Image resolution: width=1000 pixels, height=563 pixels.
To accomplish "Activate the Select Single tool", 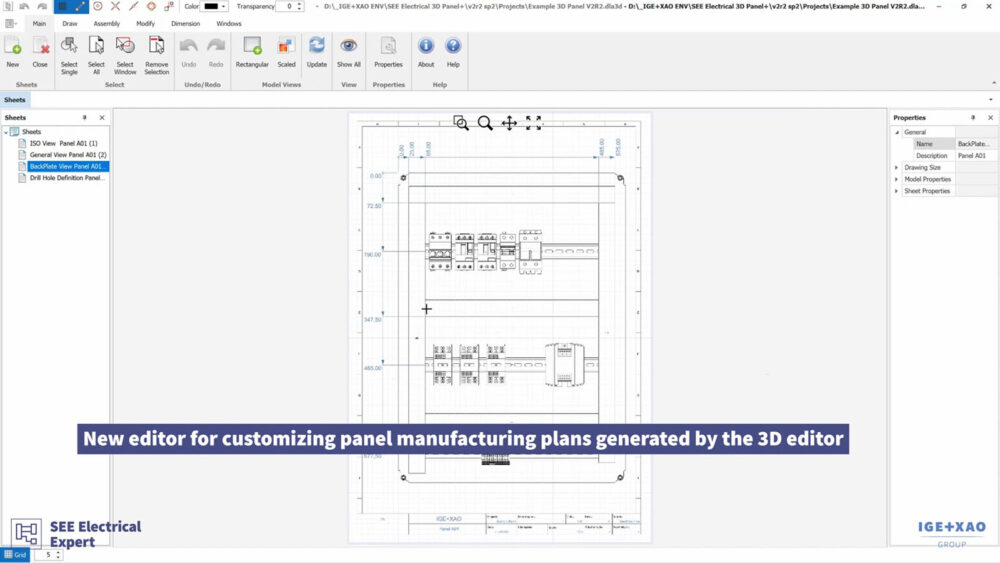I will 69,55.
